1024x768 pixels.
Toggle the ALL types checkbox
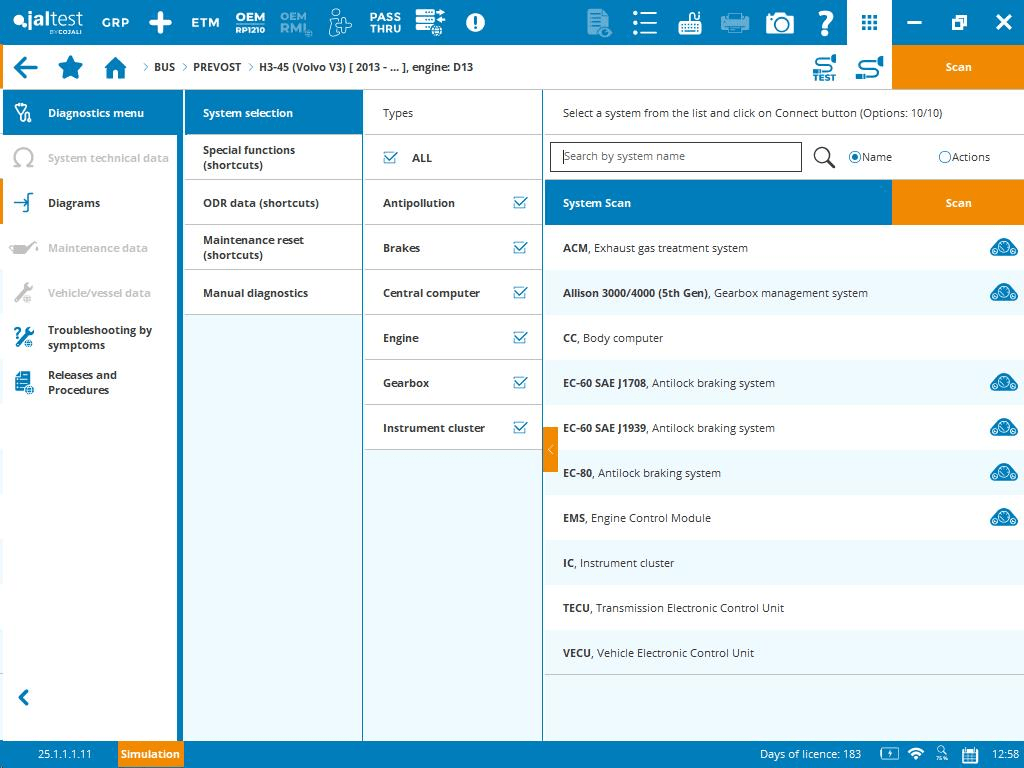pos(391,158)
